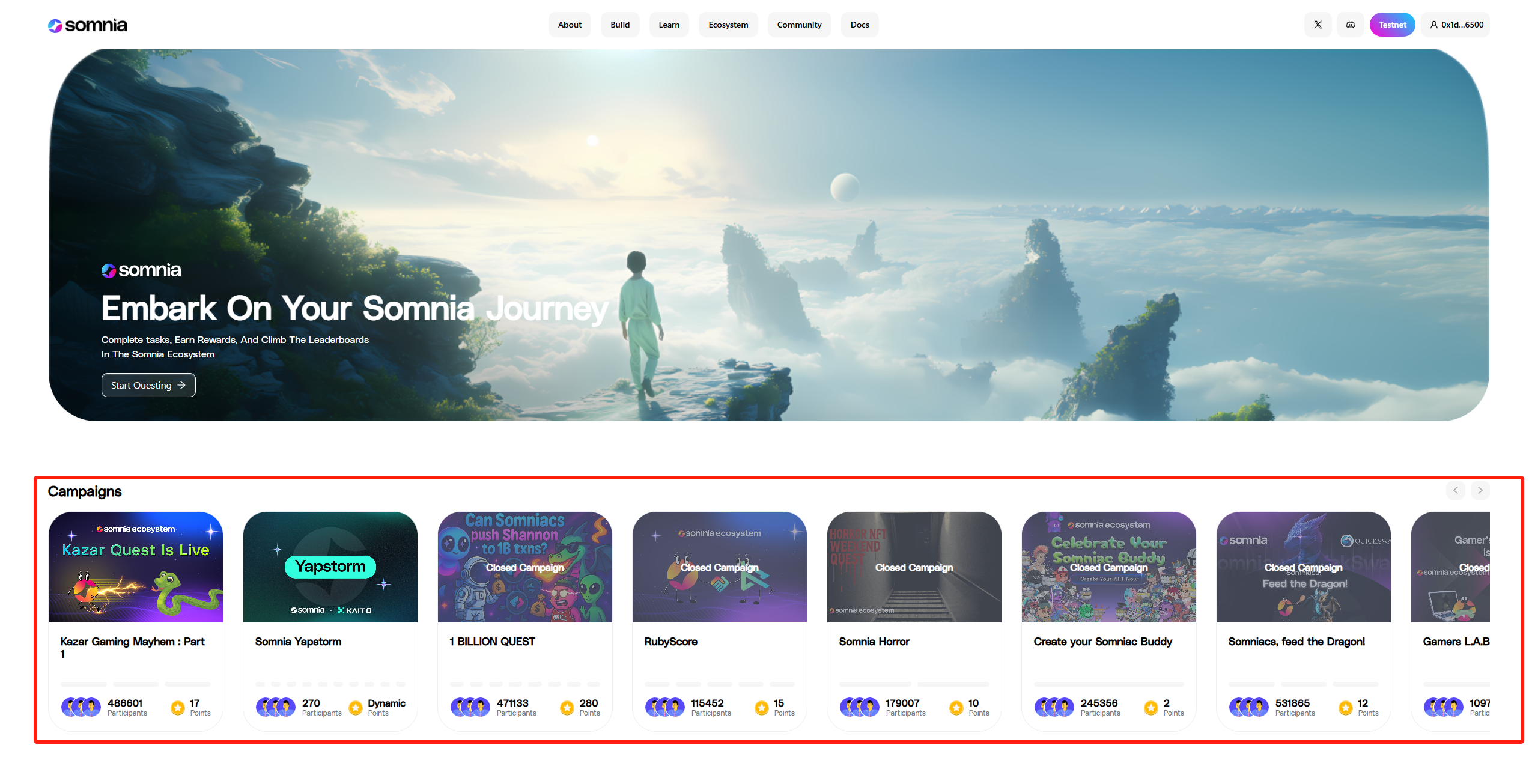Open the RubyScore campaign image
1538x784 pixels.
(x=720, y=567)
